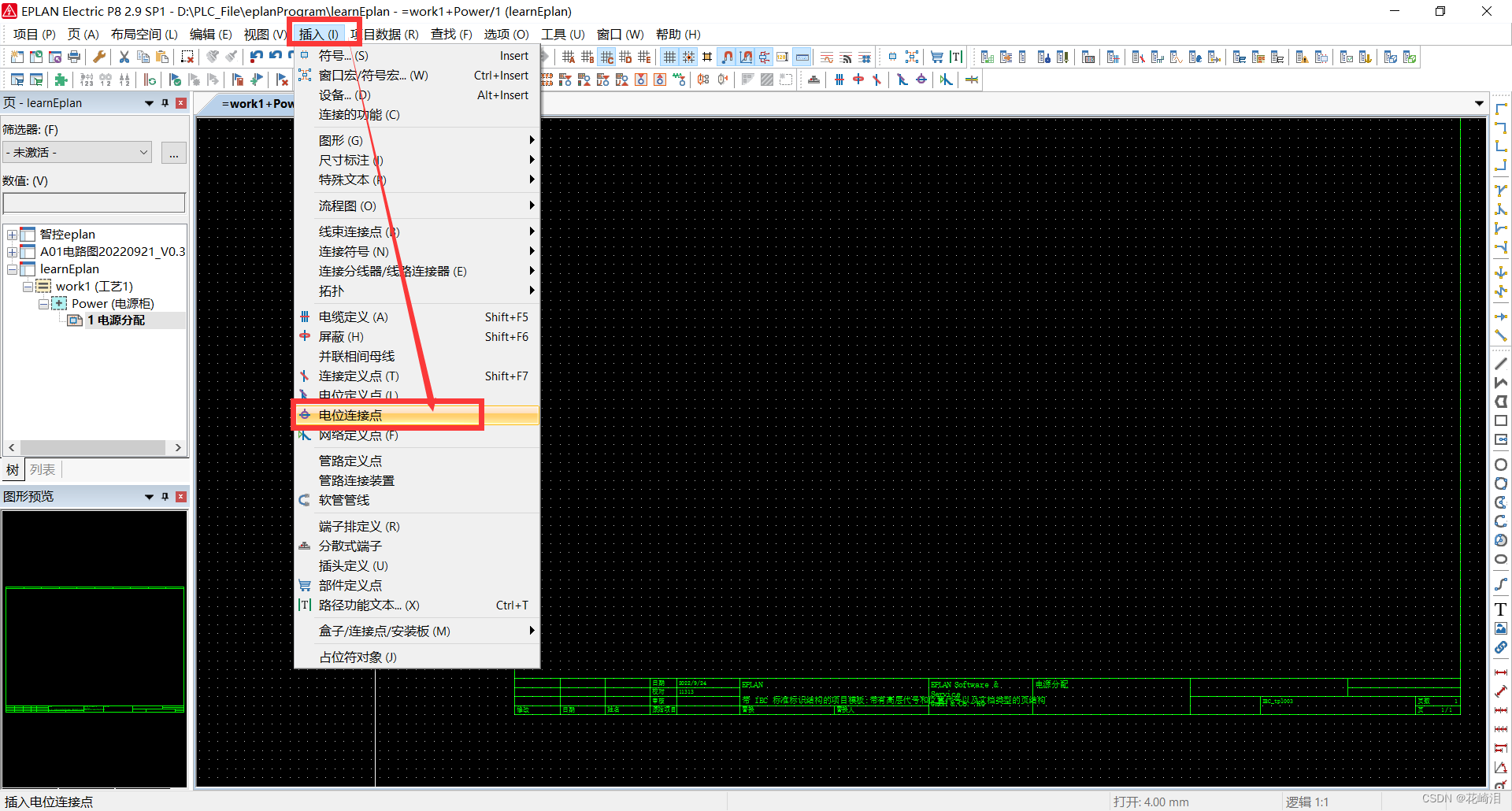Image resolution: width=1512 pixels, height=811 pixels.
Task: Click the blue flag with green check icon
Action: click(175, 80)
